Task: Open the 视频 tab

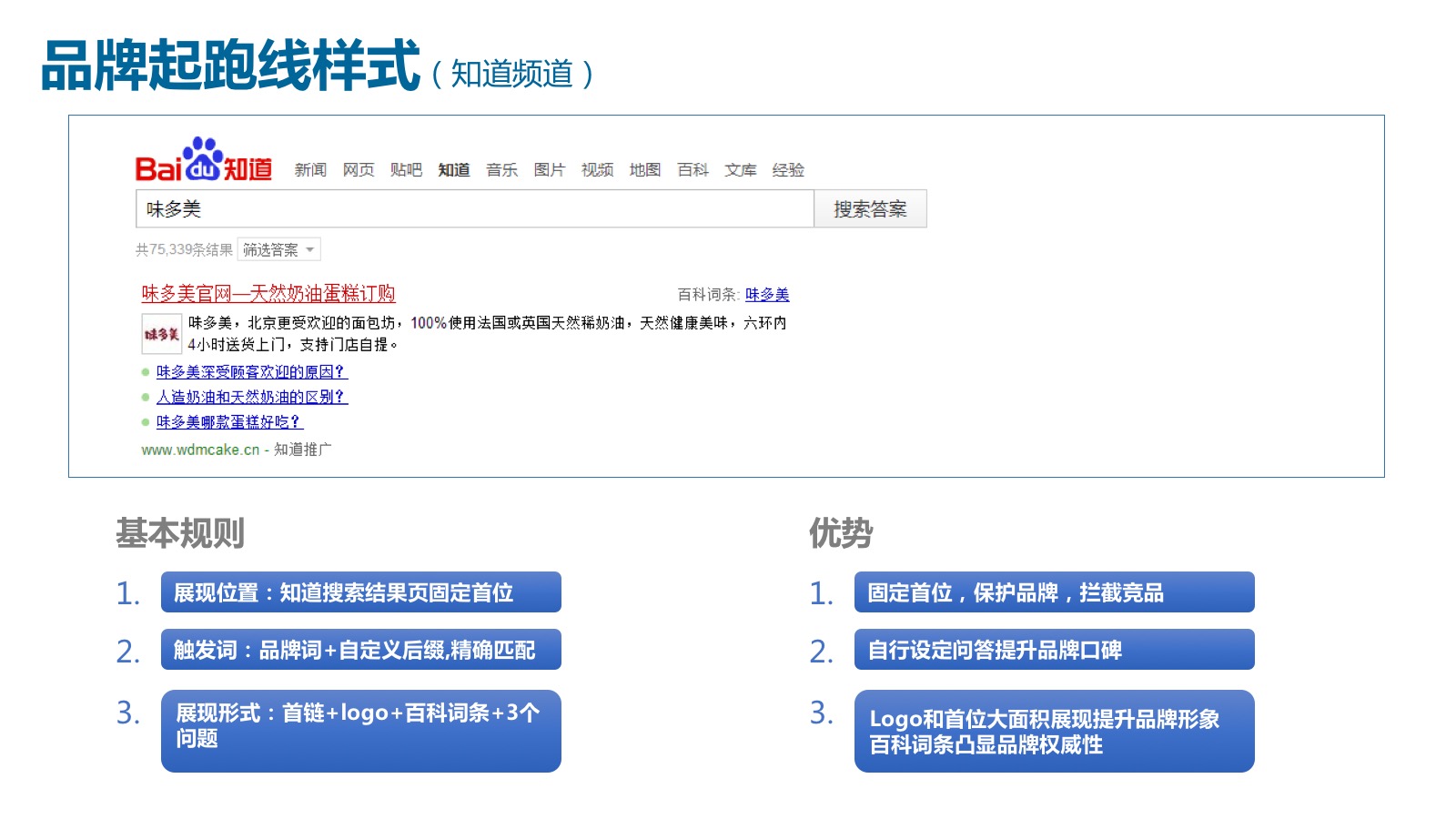Action: (x=597, y=170)
